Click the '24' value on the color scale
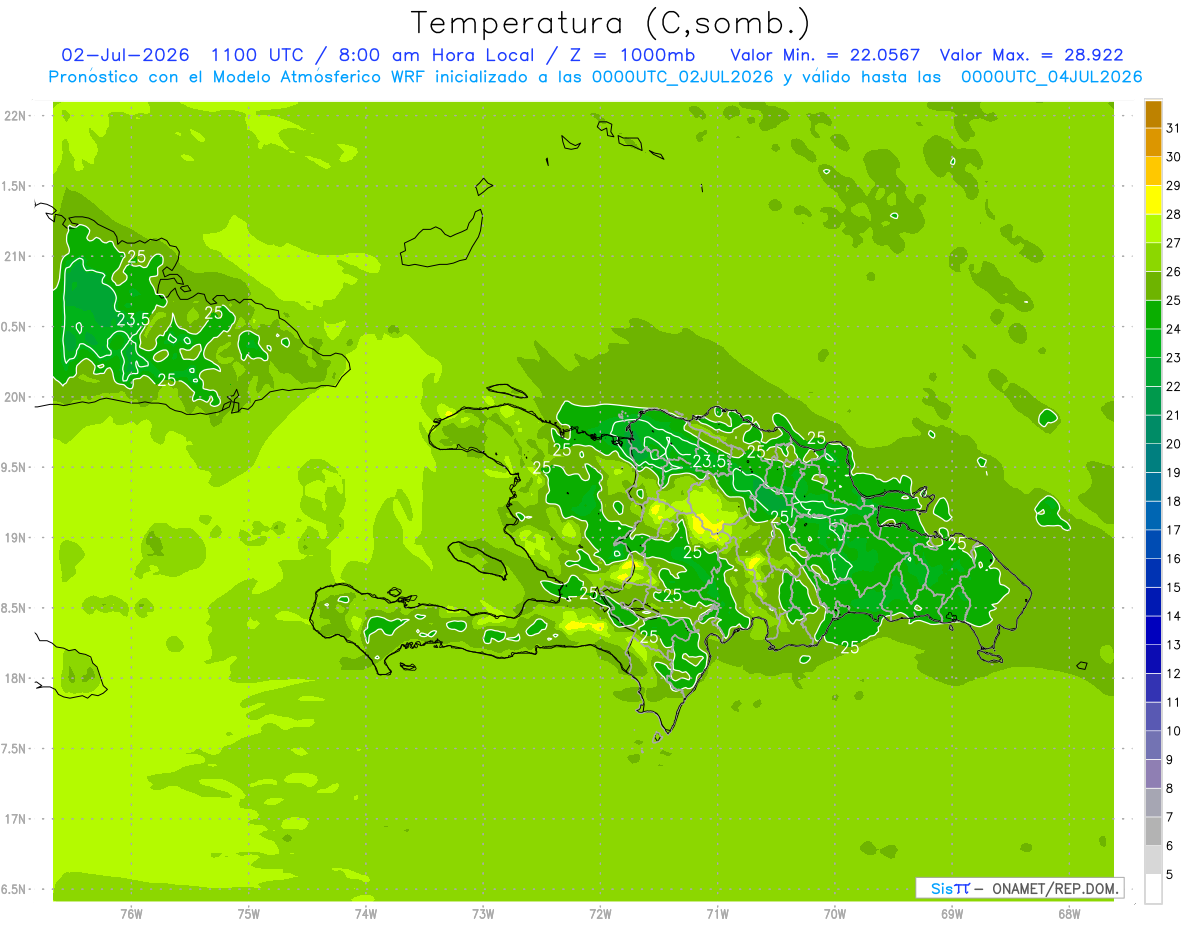Image resolution: width=1200 pixels, height=927 pixels. pos(1174,329)
